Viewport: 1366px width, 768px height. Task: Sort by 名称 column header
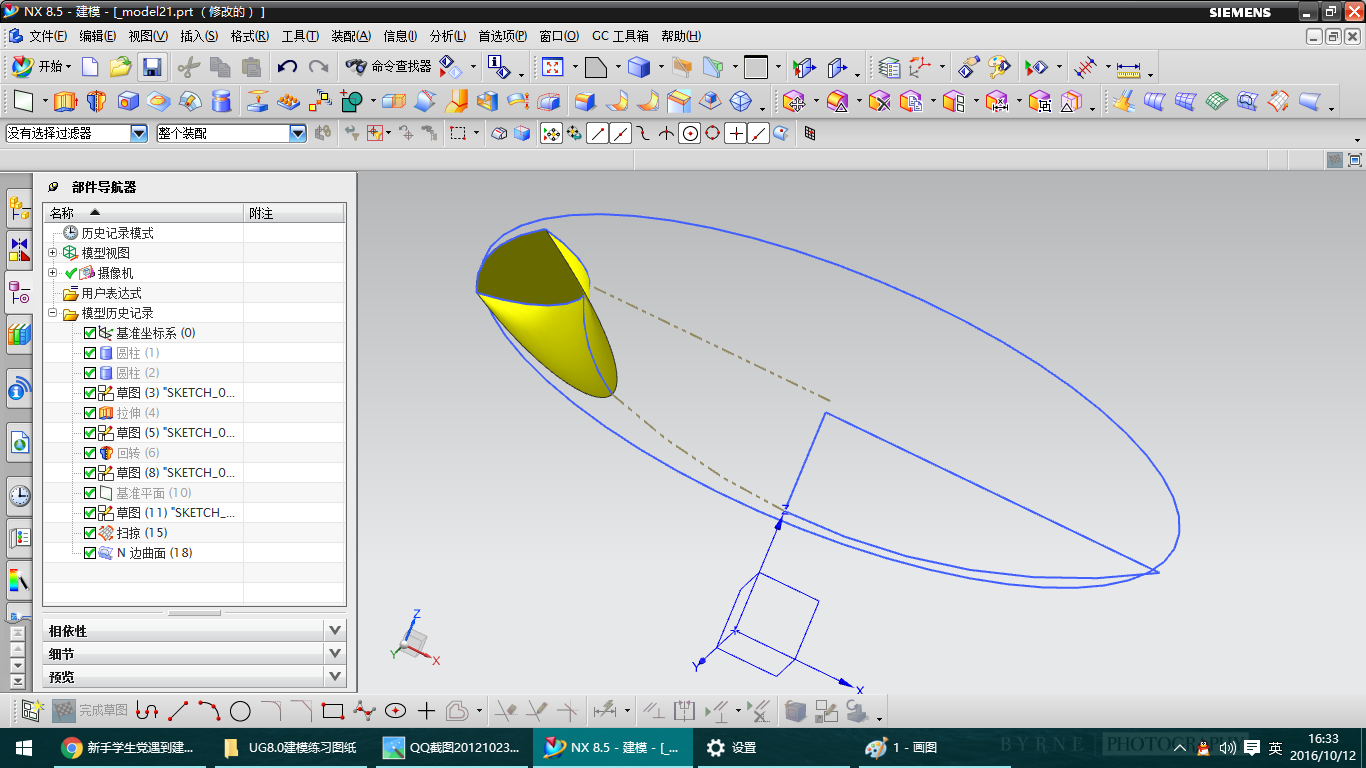click(143, 213)
